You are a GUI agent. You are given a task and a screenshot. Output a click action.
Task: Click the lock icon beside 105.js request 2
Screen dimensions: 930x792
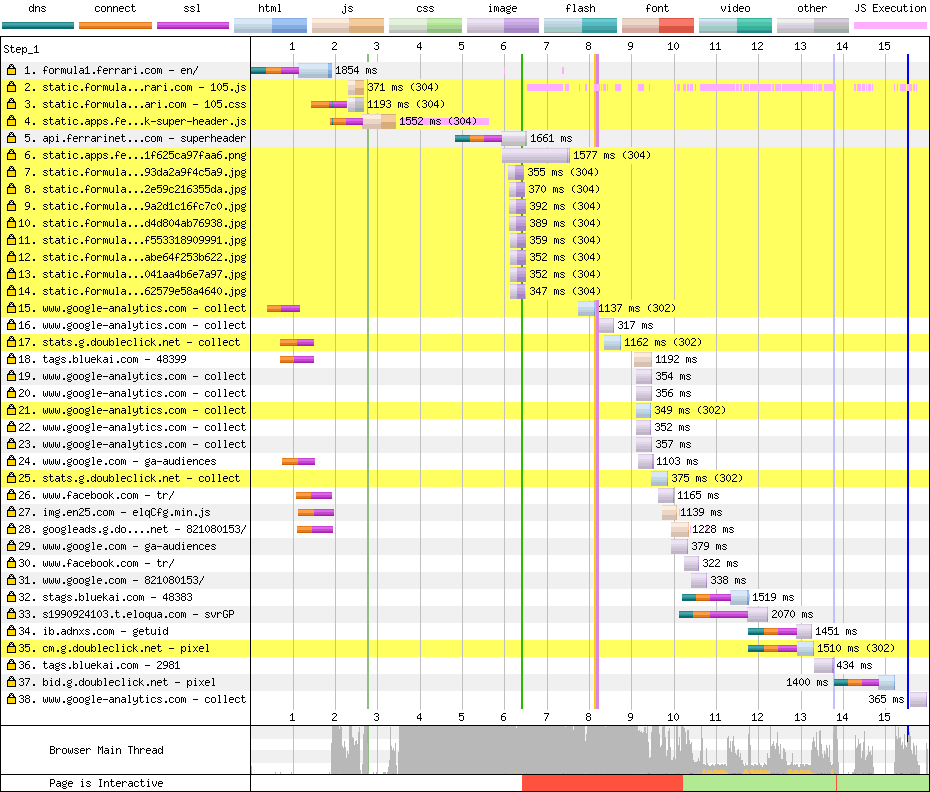11,87
